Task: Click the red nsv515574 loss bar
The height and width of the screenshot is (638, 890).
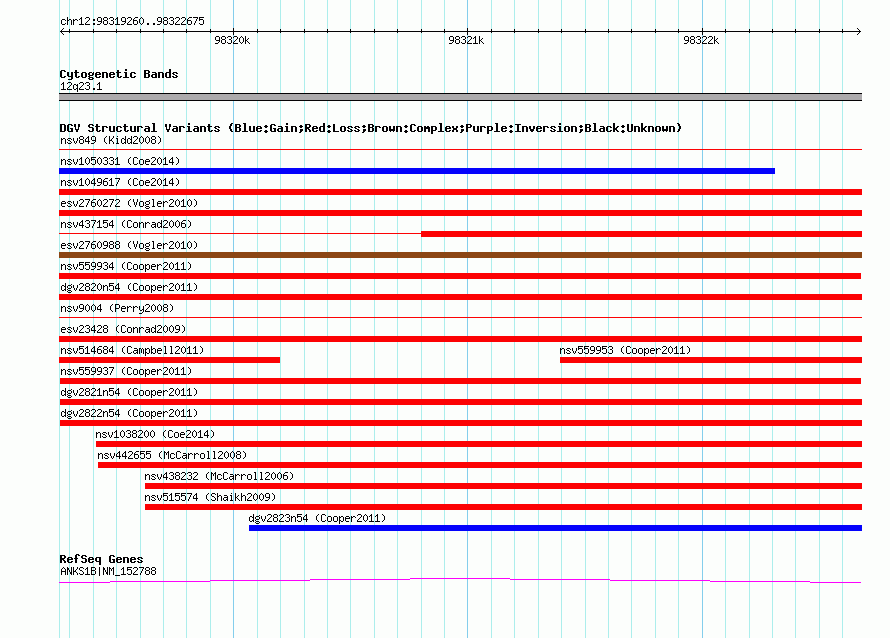Action: click(503, 507)
